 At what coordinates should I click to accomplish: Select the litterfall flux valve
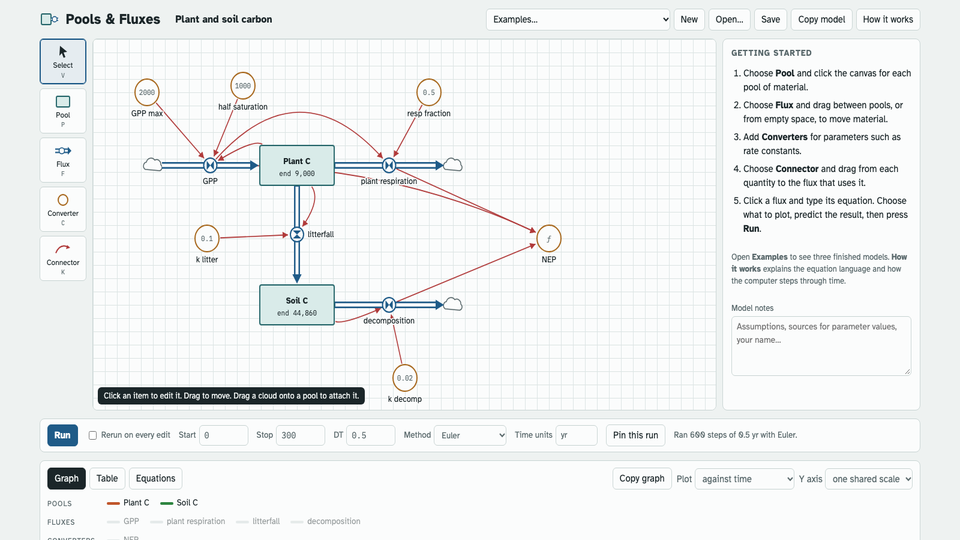297,234
